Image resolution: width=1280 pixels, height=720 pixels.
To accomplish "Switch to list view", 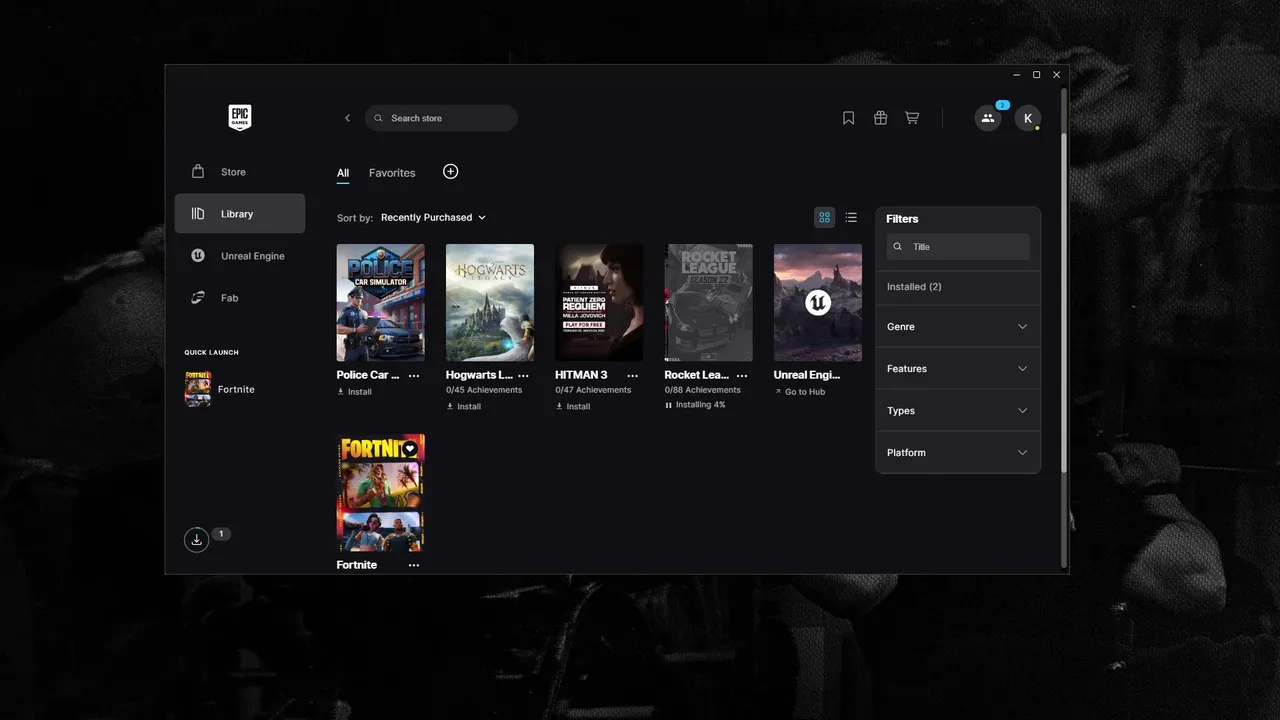I will (851, 217).
